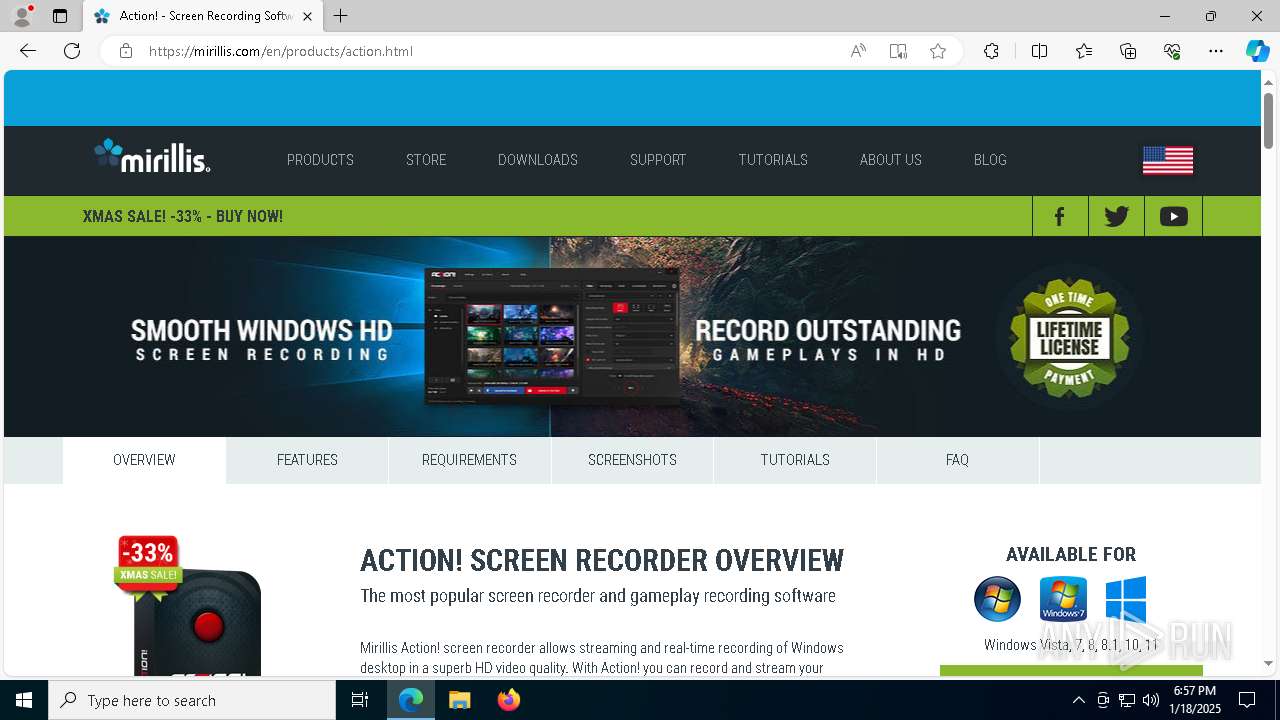
Task: Open PRODUCTS menu
Action: (x=320, y=160)
